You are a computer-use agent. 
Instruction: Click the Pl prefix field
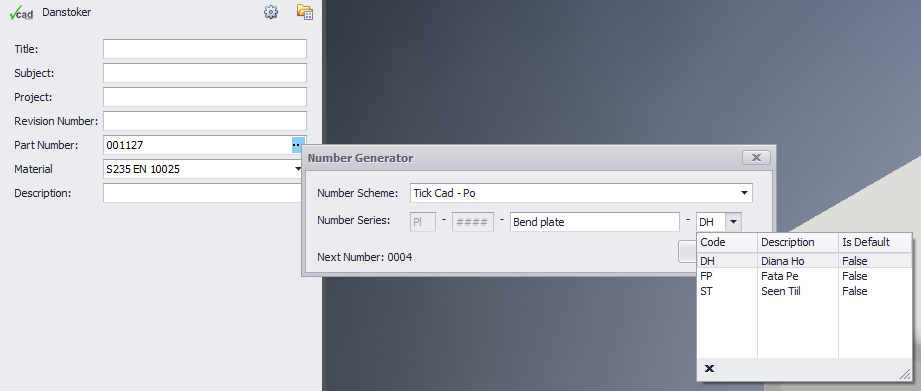click(423, 222)
